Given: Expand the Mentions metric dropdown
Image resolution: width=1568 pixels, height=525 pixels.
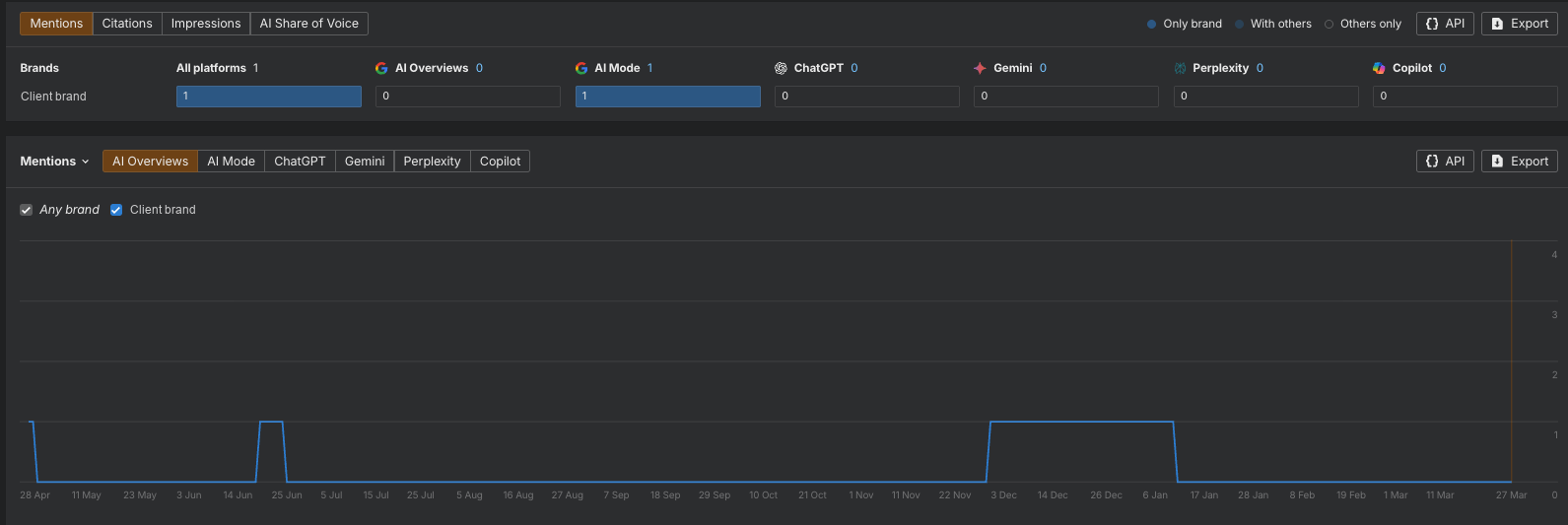Looking at the screenshot, I should click(55, 161).
